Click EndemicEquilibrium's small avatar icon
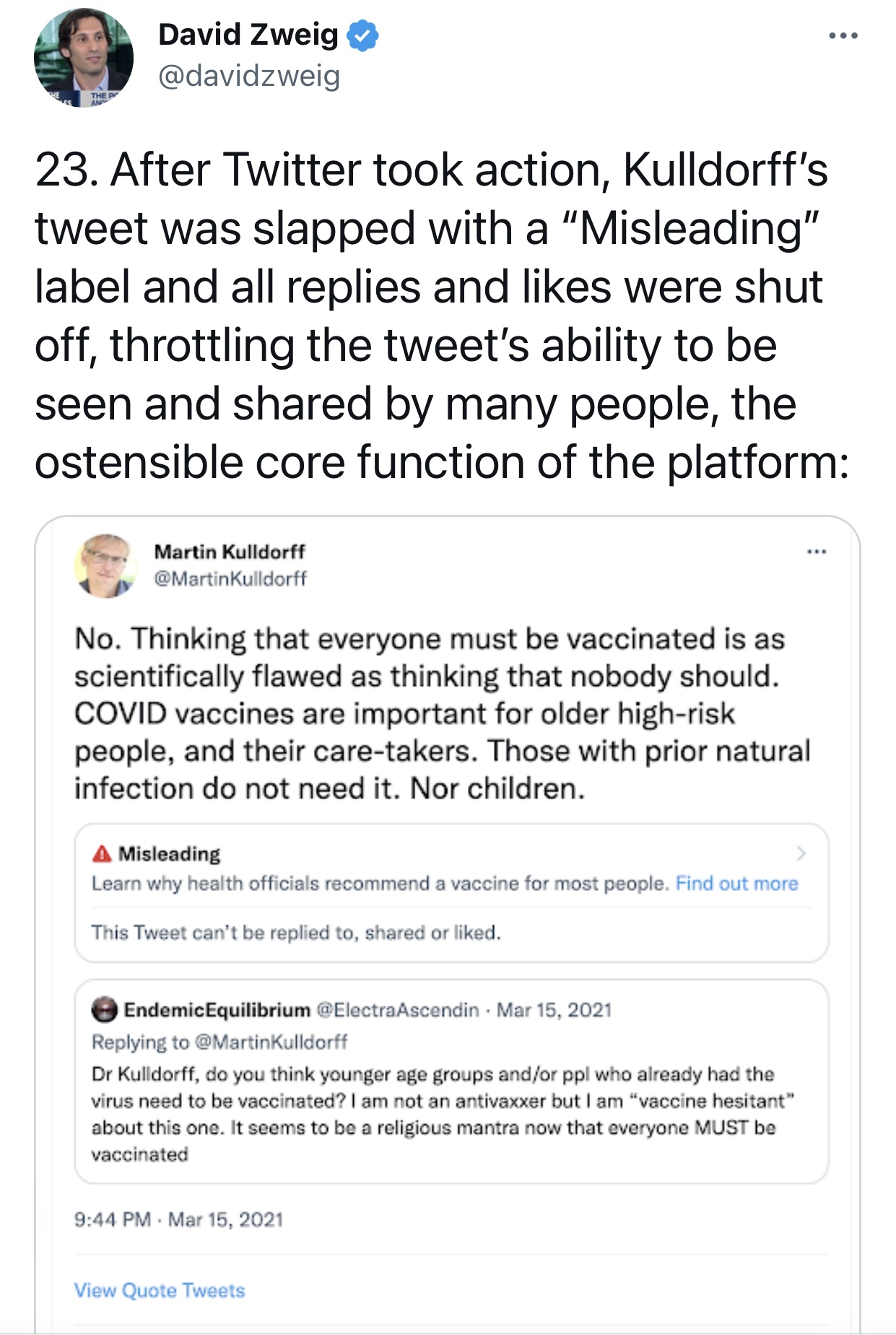The height and width of the screenshot is (1335, 896). pyautogui.click(x=104, y=1009)
